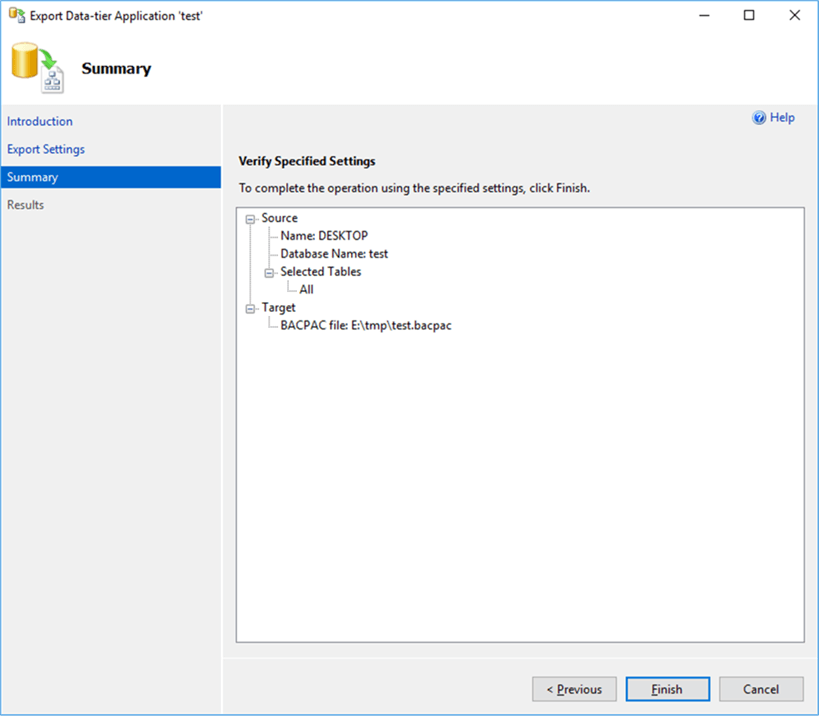Select the BACPAC file path item
The image size is (819, 716).
click(x=366, y=326)
